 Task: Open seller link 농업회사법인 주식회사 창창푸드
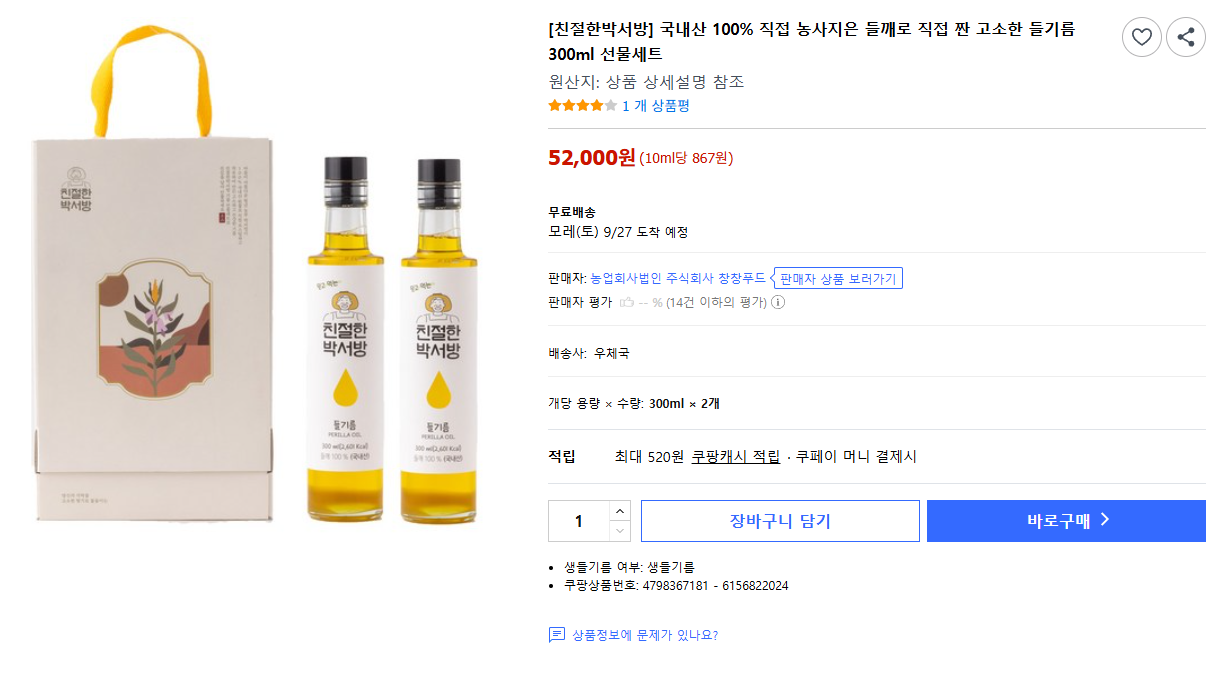point(678,278)
